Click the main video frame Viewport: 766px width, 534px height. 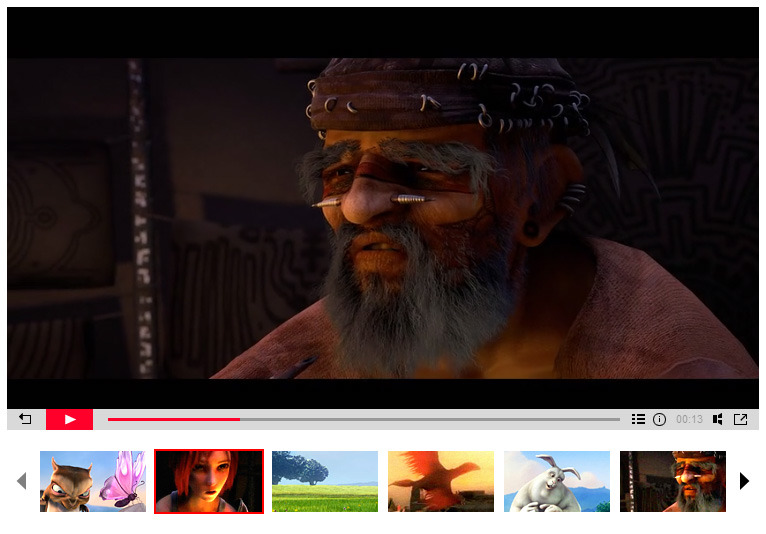pos(383,208)
